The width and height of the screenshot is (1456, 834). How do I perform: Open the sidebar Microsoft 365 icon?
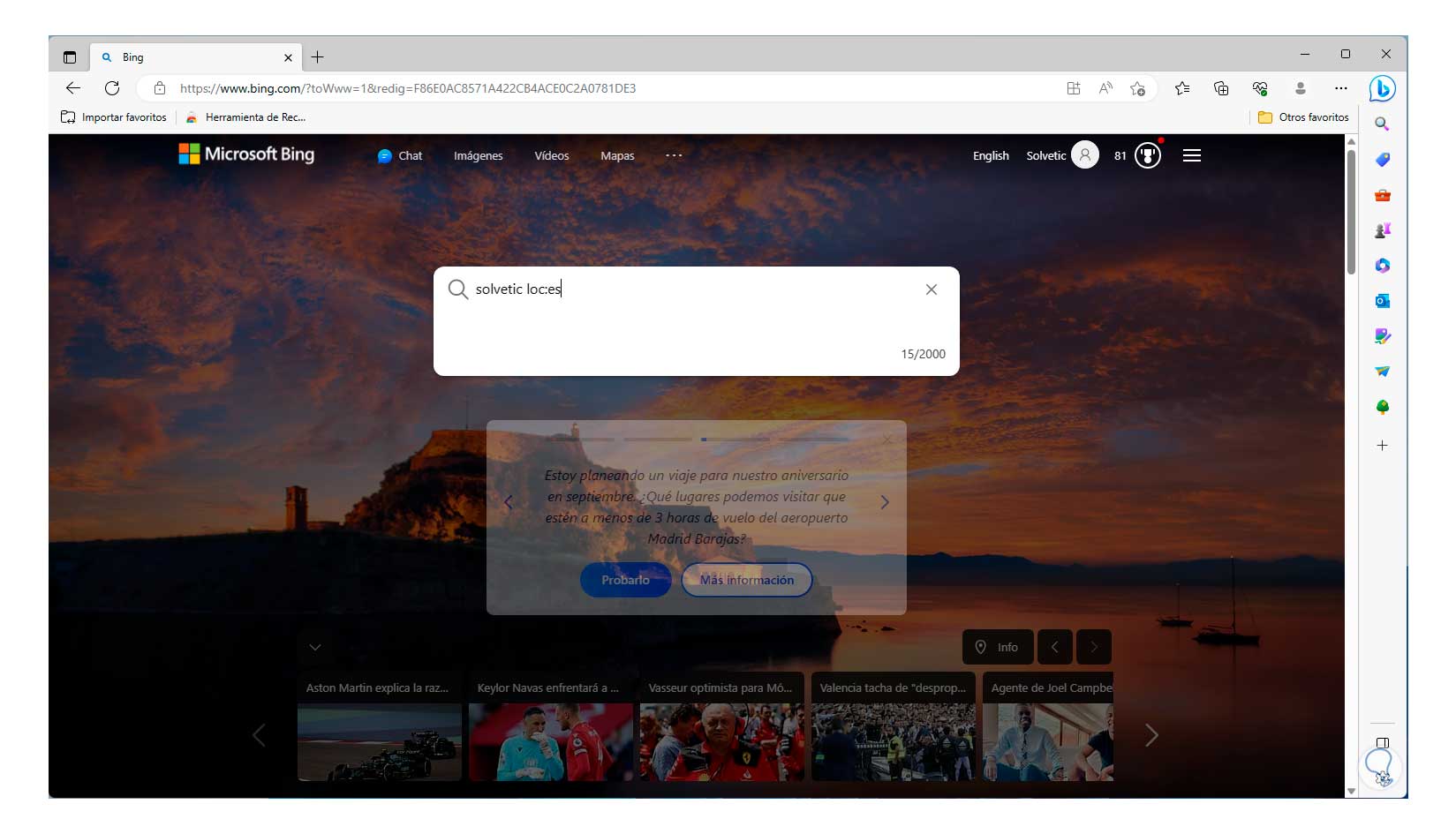[1383, 266]
